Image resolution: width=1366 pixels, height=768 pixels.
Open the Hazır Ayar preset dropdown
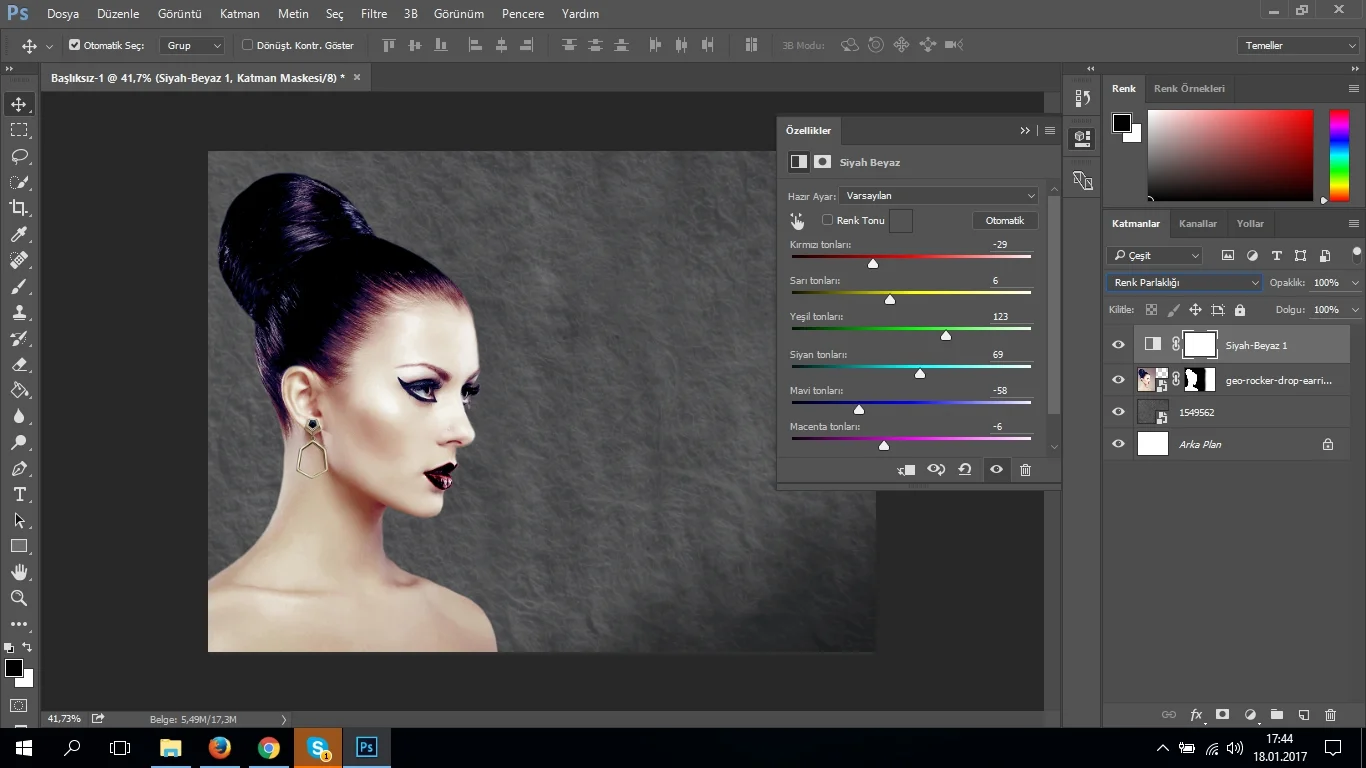[939, 196]
